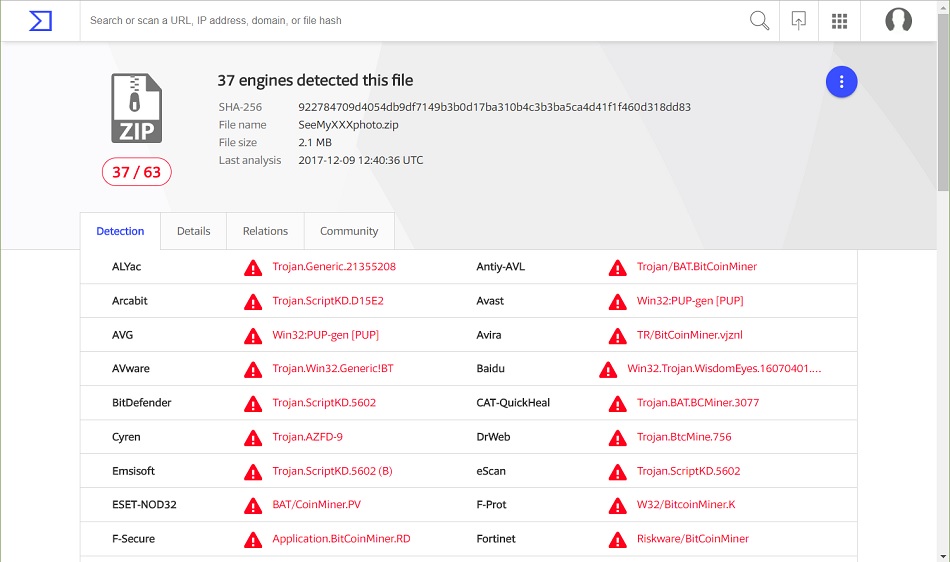Click the scrollbar down arrow
The width and height of the screenshot is (950, 562).
[943, 556]
